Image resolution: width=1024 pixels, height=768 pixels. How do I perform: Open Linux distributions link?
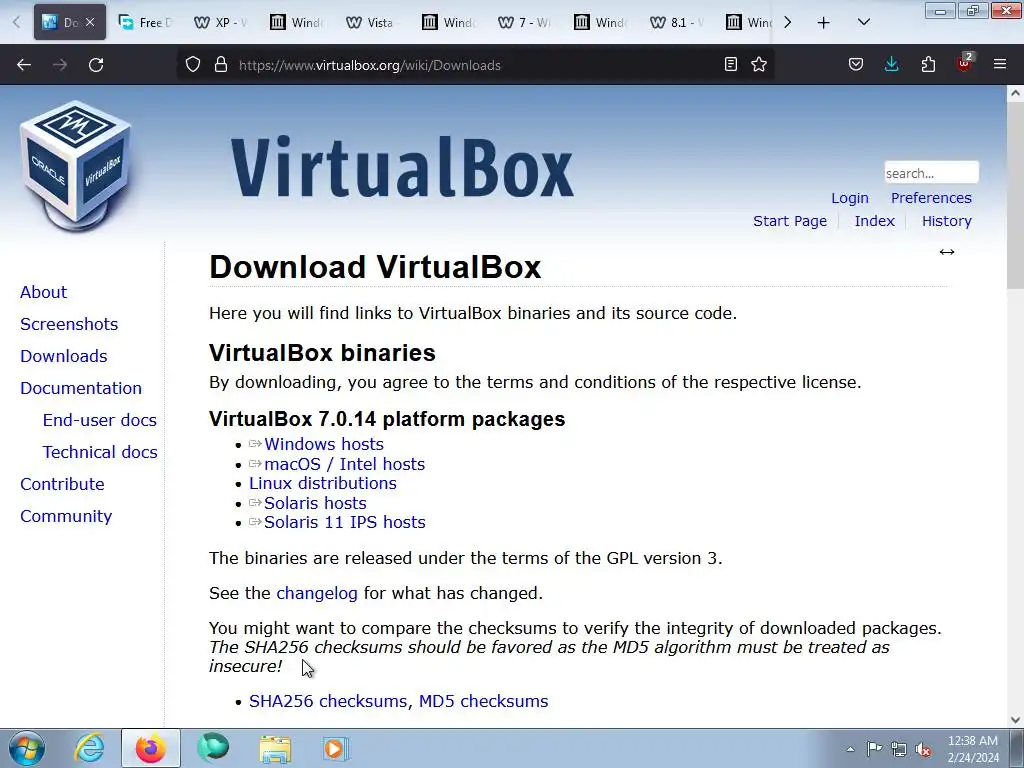(323, 483)
